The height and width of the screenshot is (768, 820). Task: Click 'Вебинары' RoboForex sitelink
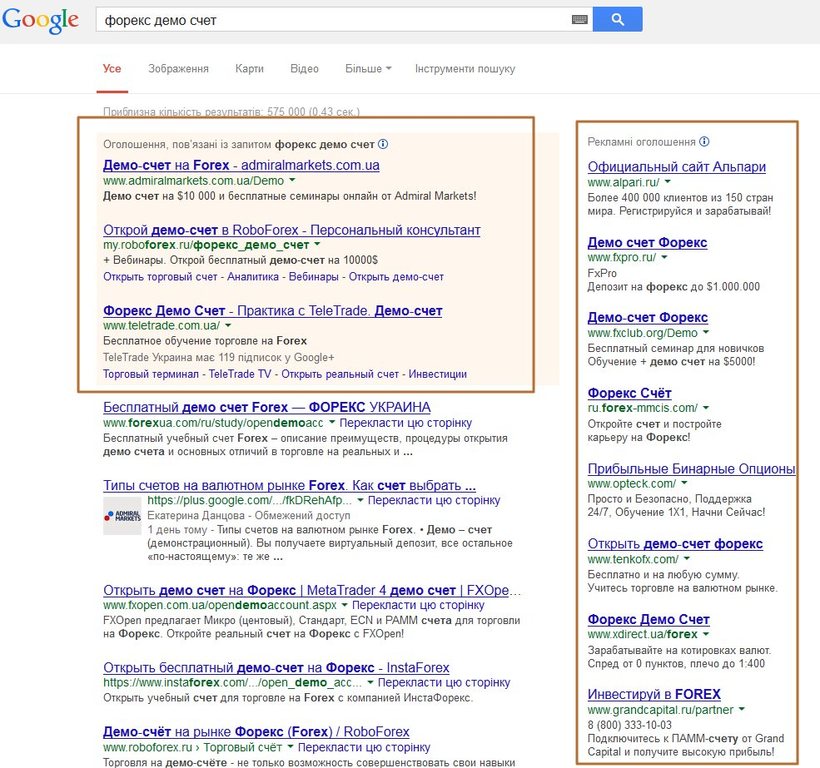[314, 277]
